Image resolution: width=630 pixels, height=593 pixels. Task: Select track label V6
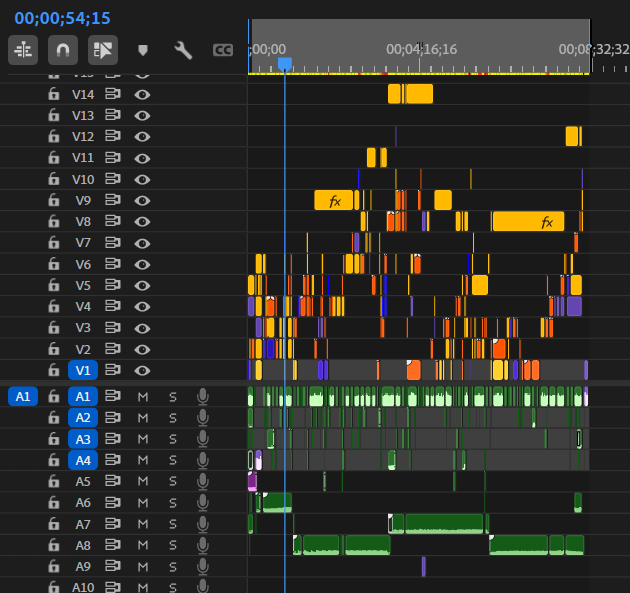click(83, 264)
